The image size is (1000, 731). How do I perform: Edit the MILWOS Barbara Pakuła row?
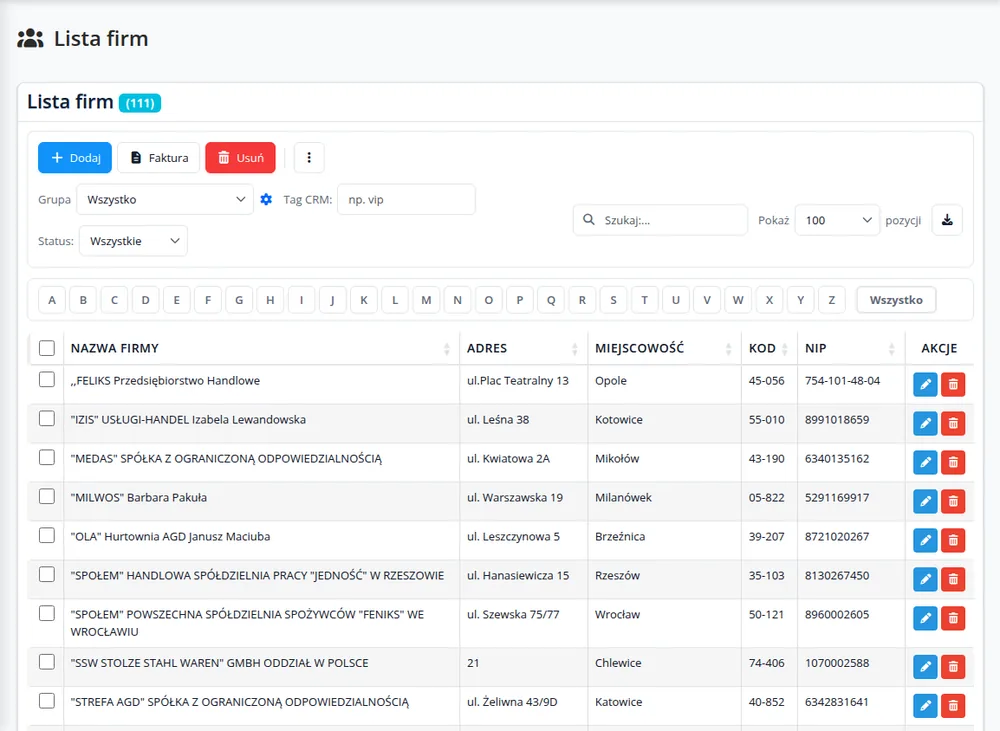tap(925, 501)
